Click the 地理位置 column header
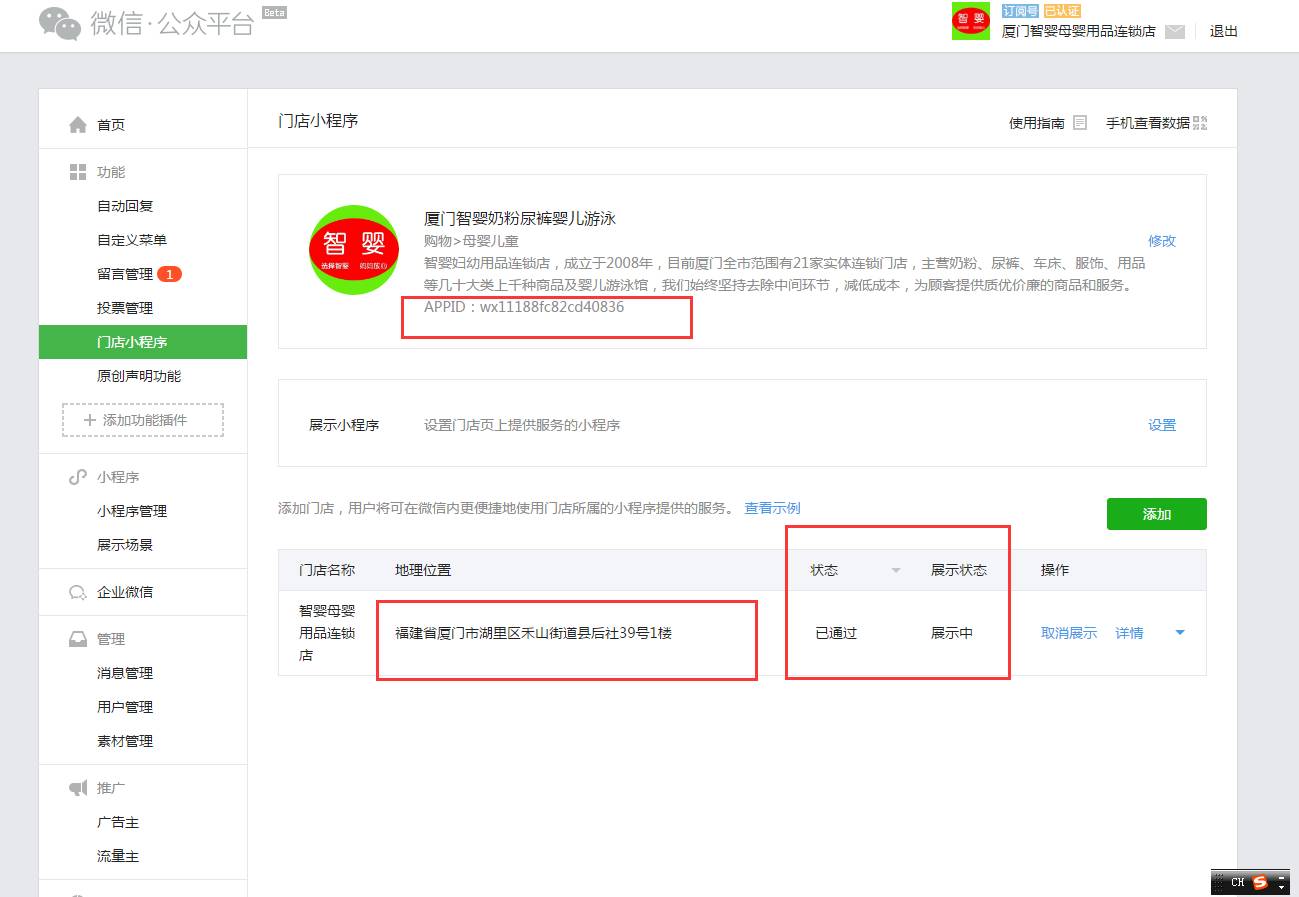This screenshot has height=897, width=1299. pyautogui.click(x=423, y=570)
